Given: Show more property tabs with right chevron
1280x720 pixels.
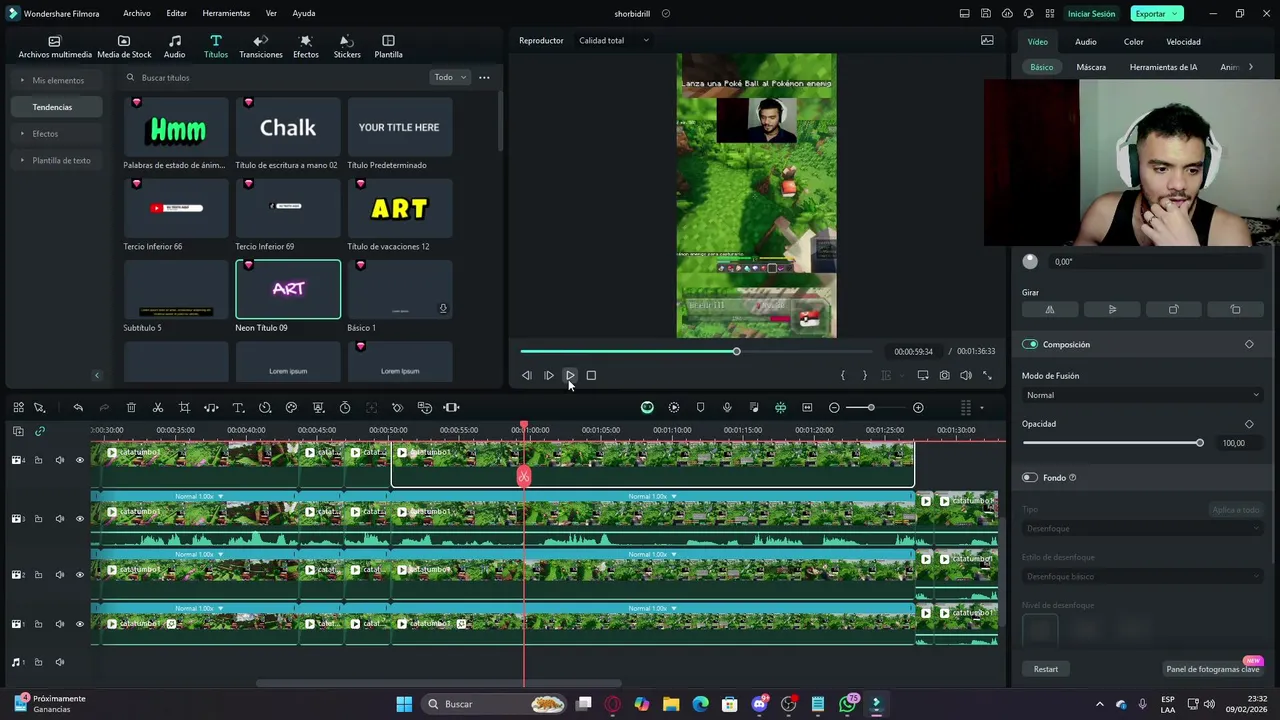Looking at the screenshot, I should 1250,67.
